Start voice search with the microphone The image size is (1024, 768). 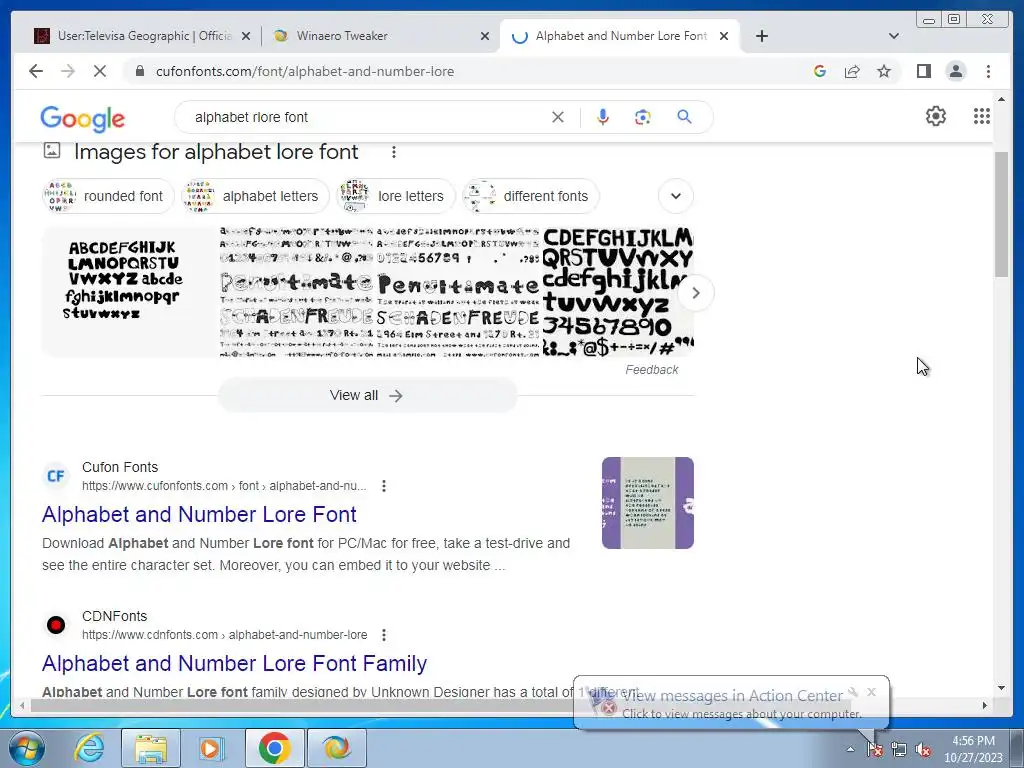click(603, 117)
